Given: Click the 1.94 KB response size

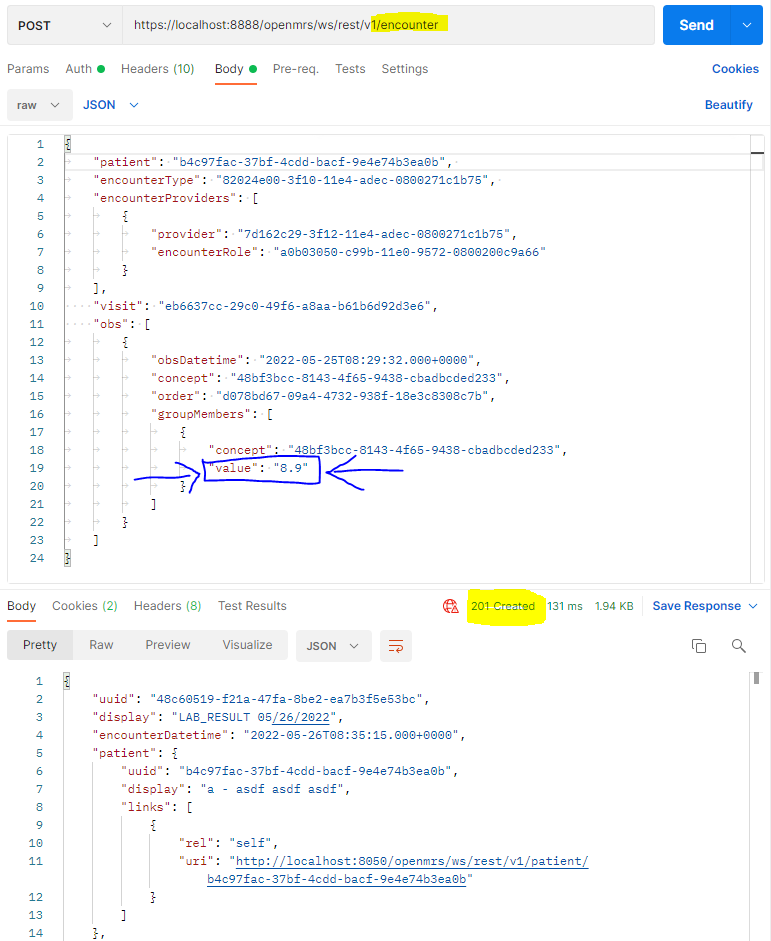Looking at the screenshot, I should click(614, 606).
